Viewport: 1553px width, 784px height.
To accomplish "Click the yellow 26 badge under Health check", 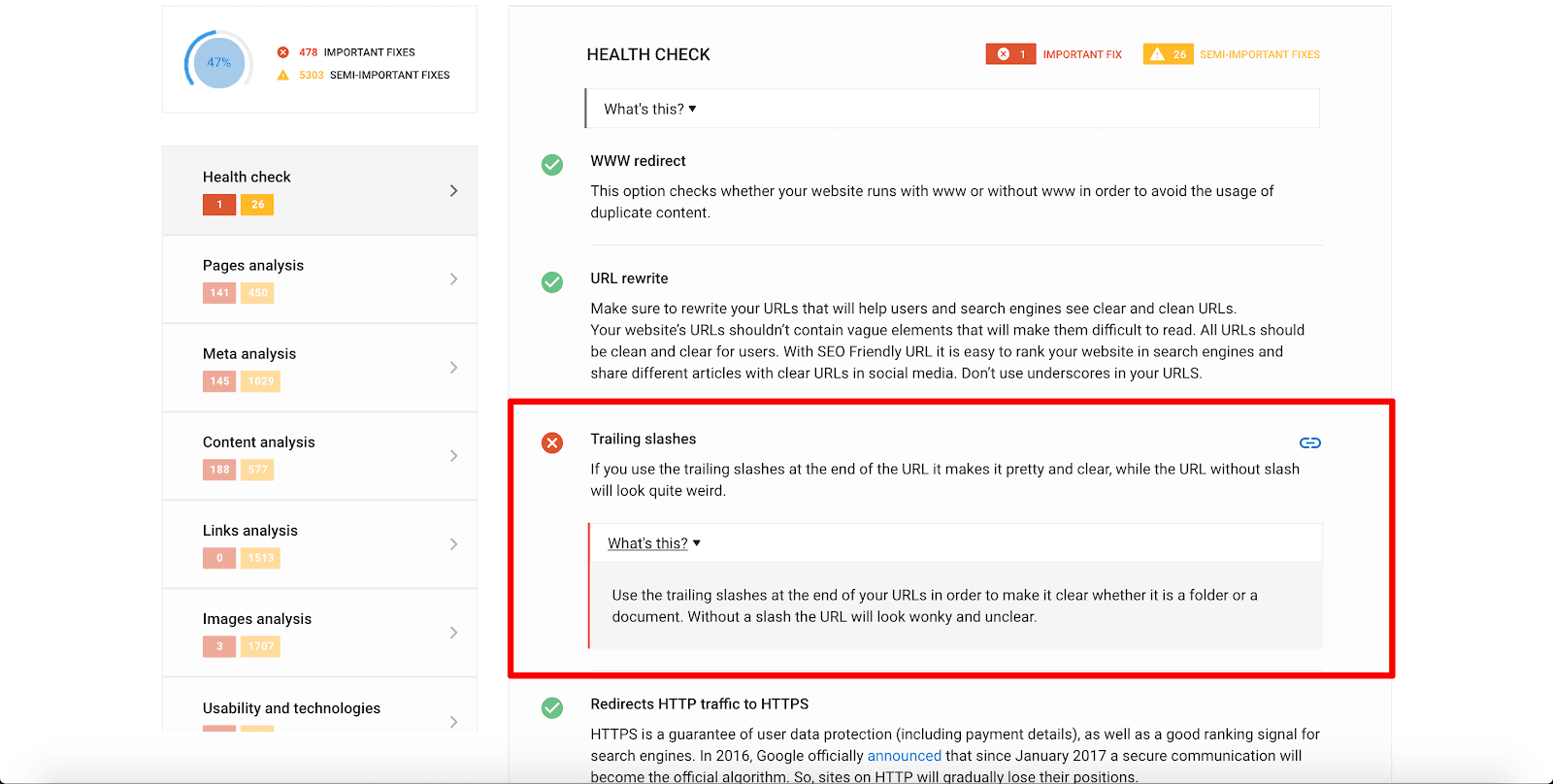I will pyautogui.click(x=257, y=205).
